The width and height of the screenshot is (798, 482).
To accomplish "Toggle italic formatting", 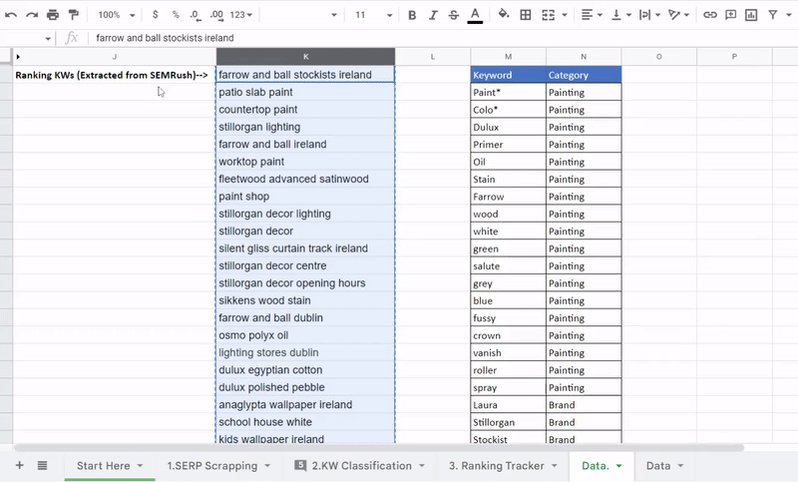I will coord(433,15).
